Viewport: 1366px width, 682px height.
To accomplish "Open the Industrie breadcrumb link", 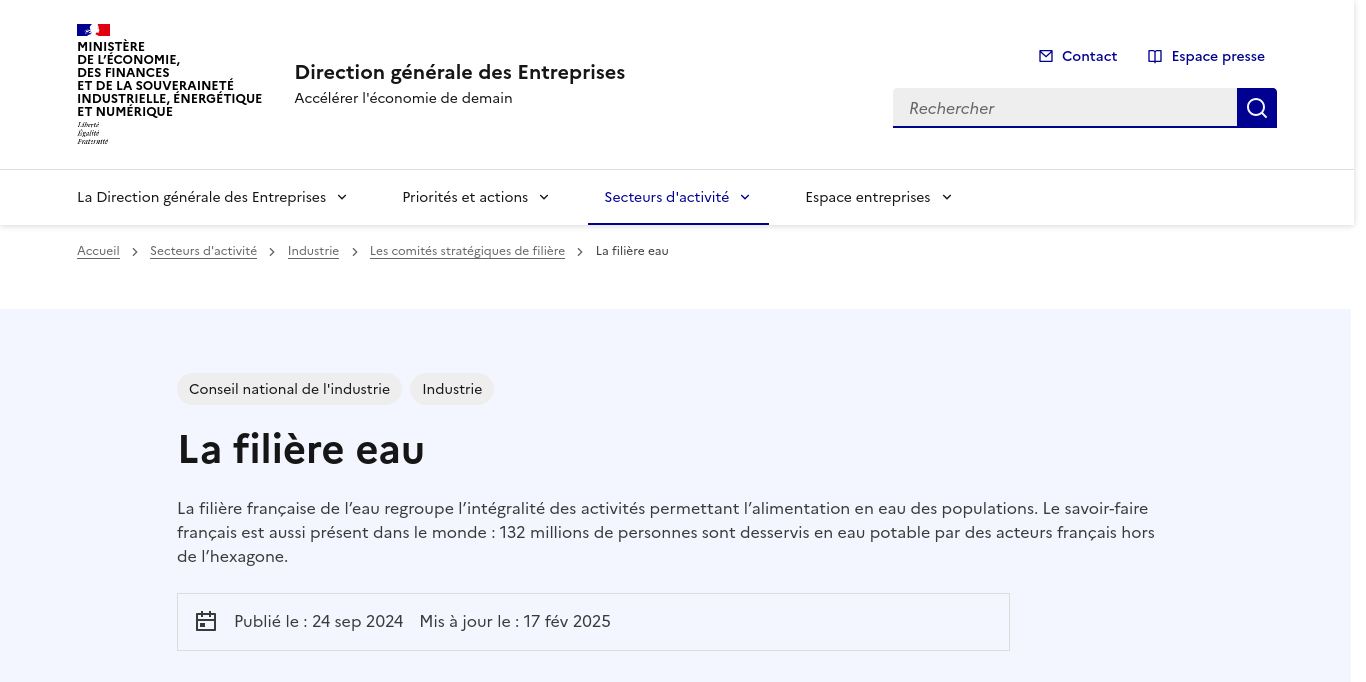I will (313, 251).
